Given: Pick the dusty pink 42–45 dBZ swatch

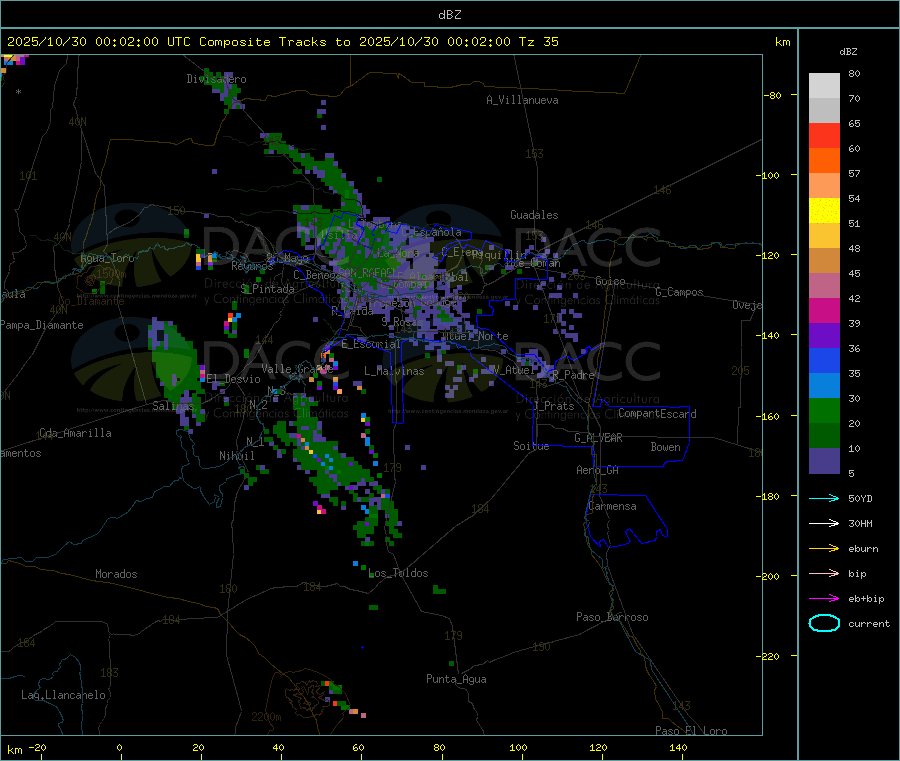Looking at the screenshot, I should 824,286.
